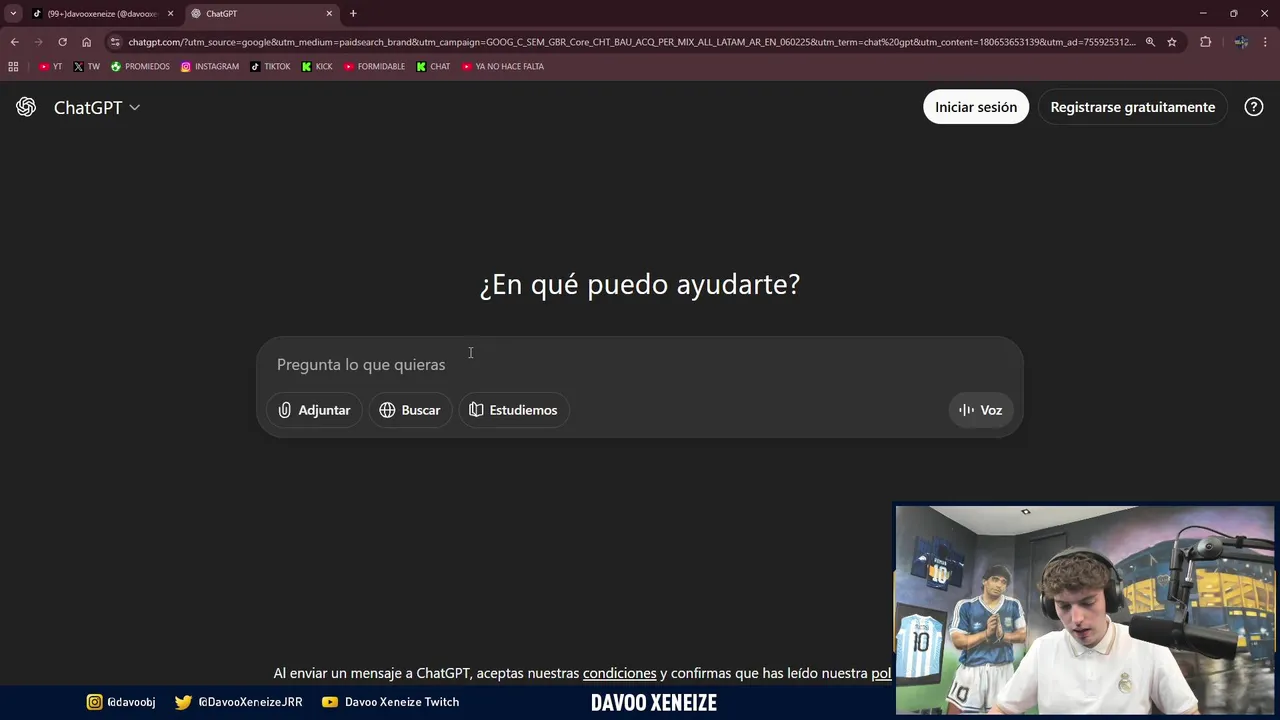Go back with browser back arrow
Image resolution: width=1280 pixels, height=720 pixels.
14,42
